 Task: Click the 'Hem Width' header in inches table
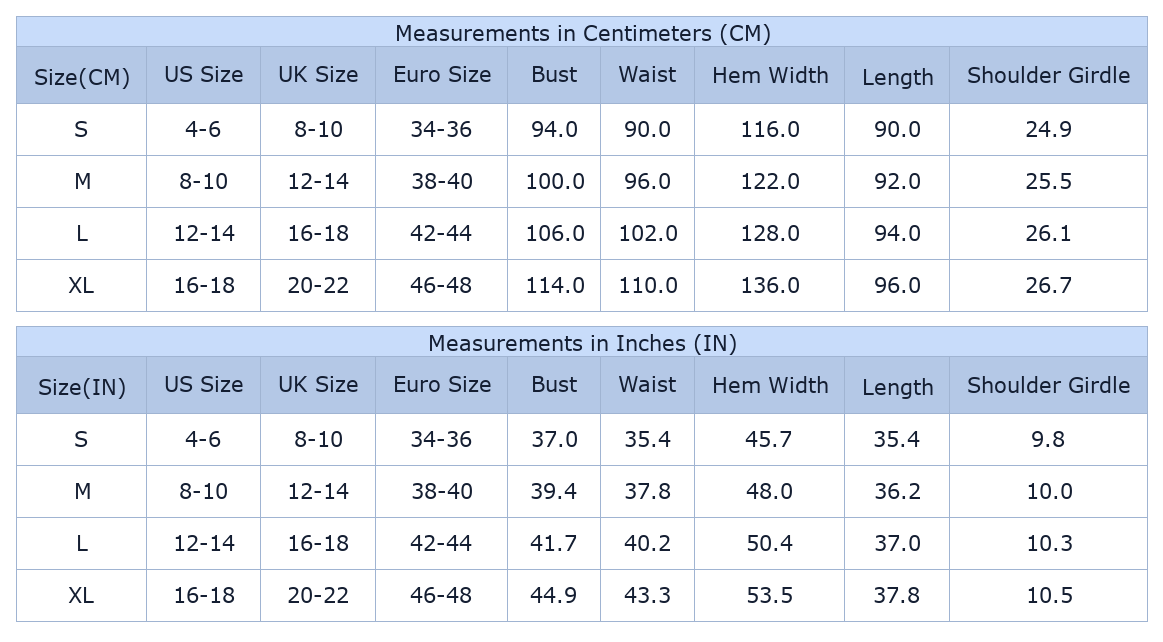770,385
